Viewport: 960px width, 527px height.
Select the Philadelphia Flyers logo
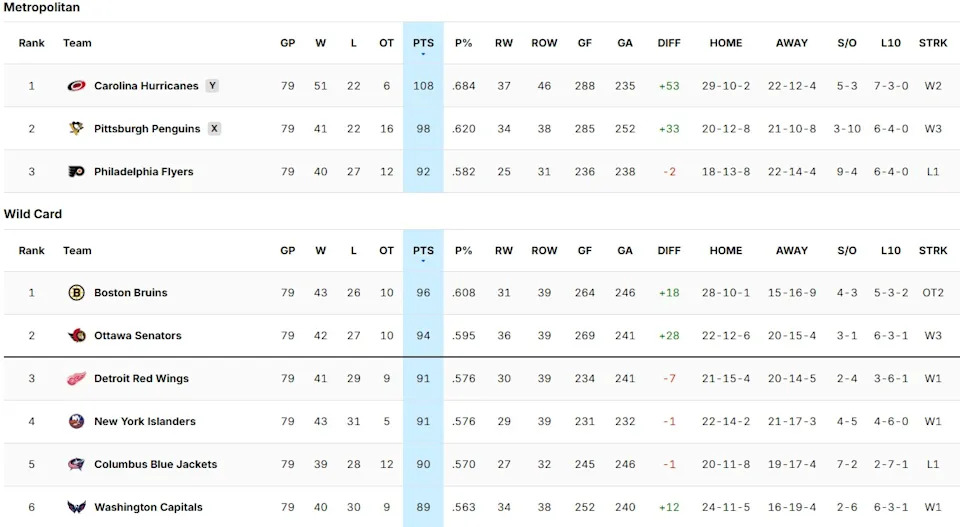tap(76, 172)
